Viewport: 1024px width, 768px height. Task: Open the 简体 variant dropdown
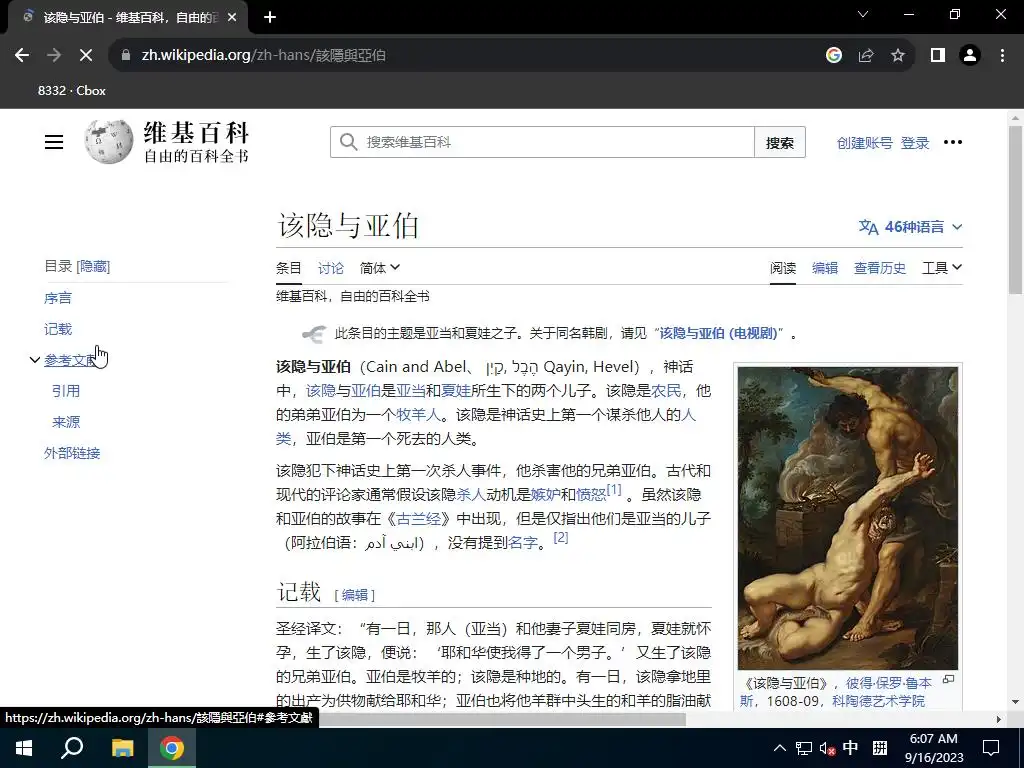[x=379, y=268]
